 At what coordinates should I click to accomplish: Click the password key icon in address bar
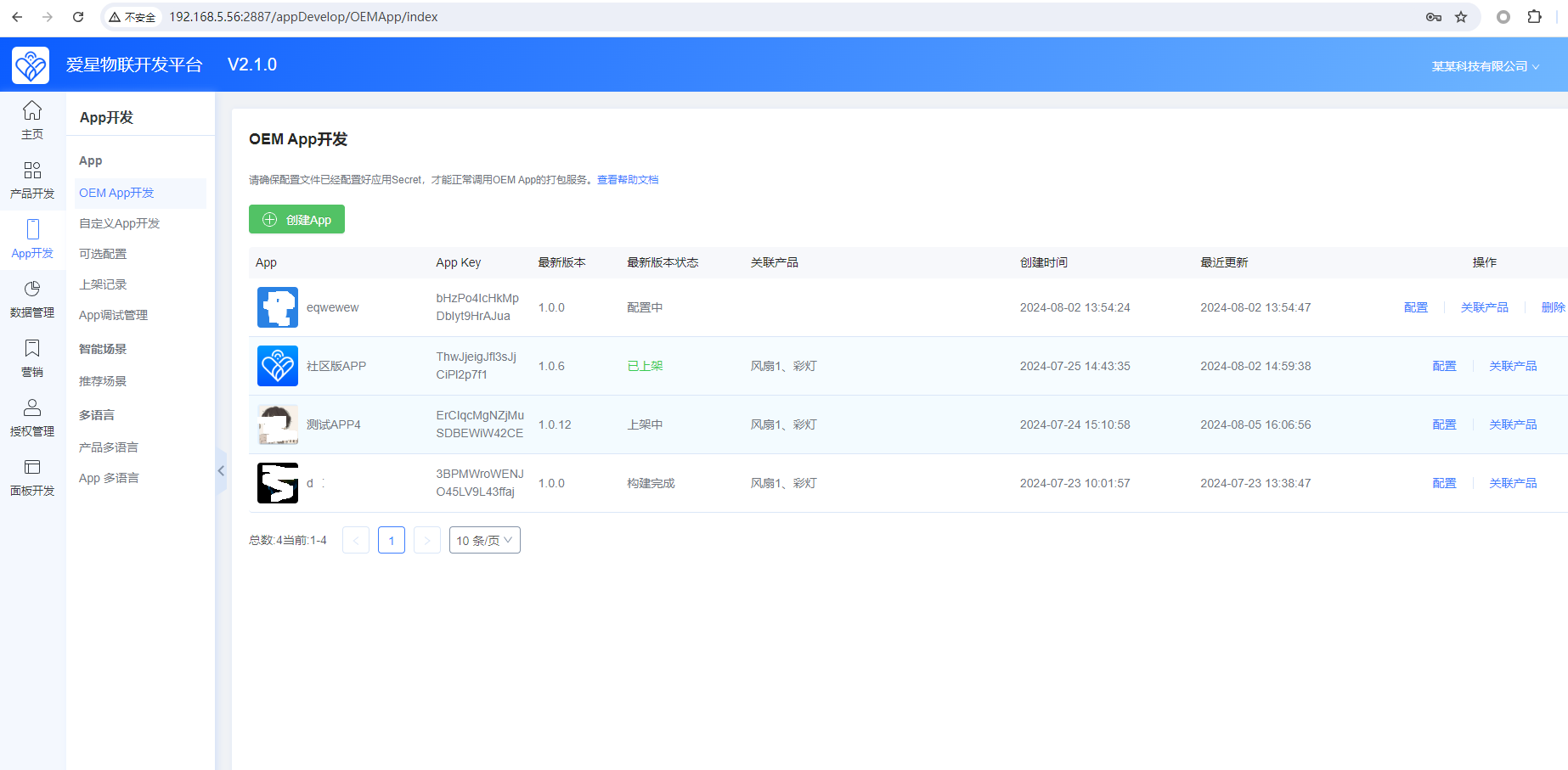tap(1434, 17)
